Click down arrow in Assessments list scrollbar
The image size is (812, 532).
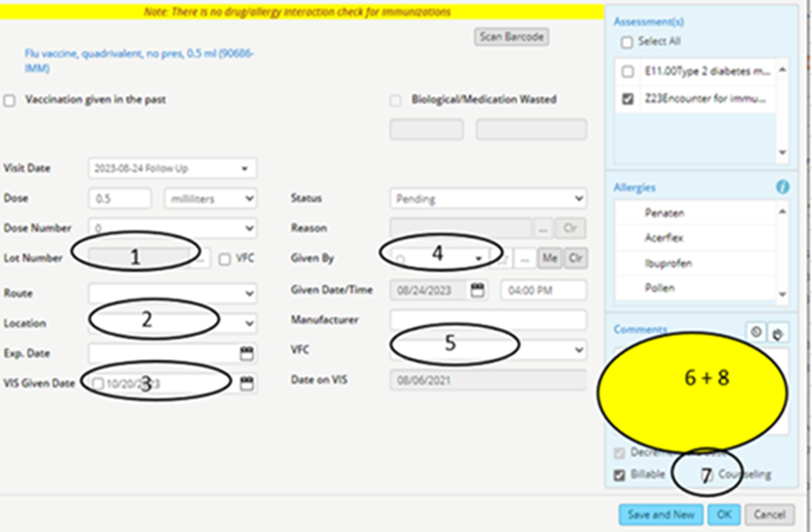pos(782,152)
